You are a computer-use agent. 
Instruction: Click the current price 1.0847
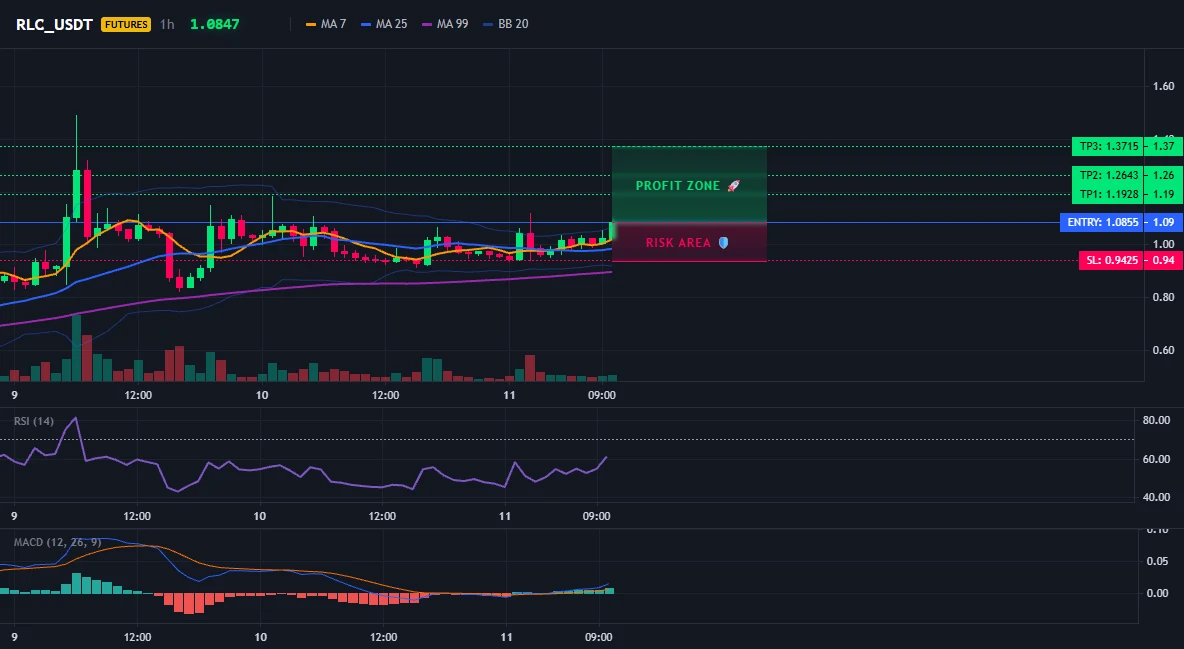click(x=214, y=24)
